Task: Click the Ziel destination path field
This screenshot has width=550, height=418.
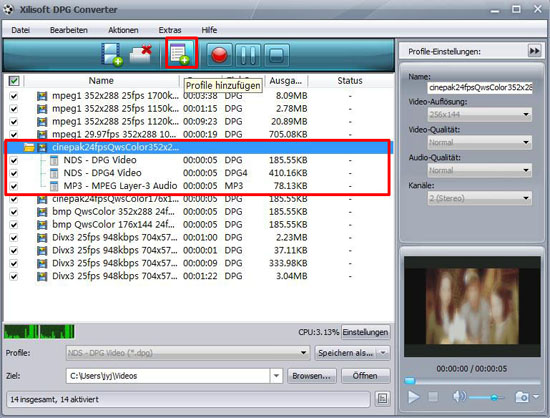Action: pyautogui.click(x=168, y=376)
